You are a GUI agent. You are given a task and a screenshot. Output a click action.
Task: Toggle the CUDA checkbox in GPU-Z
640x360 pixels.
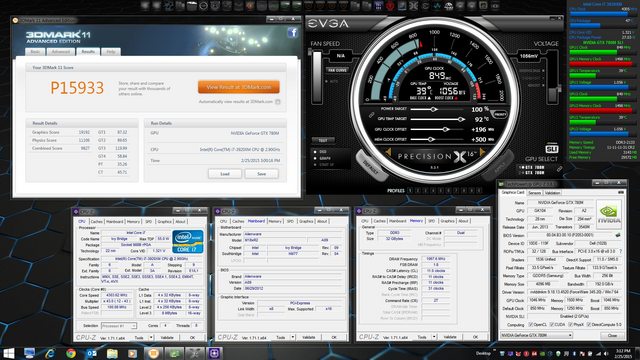[552, 324]
